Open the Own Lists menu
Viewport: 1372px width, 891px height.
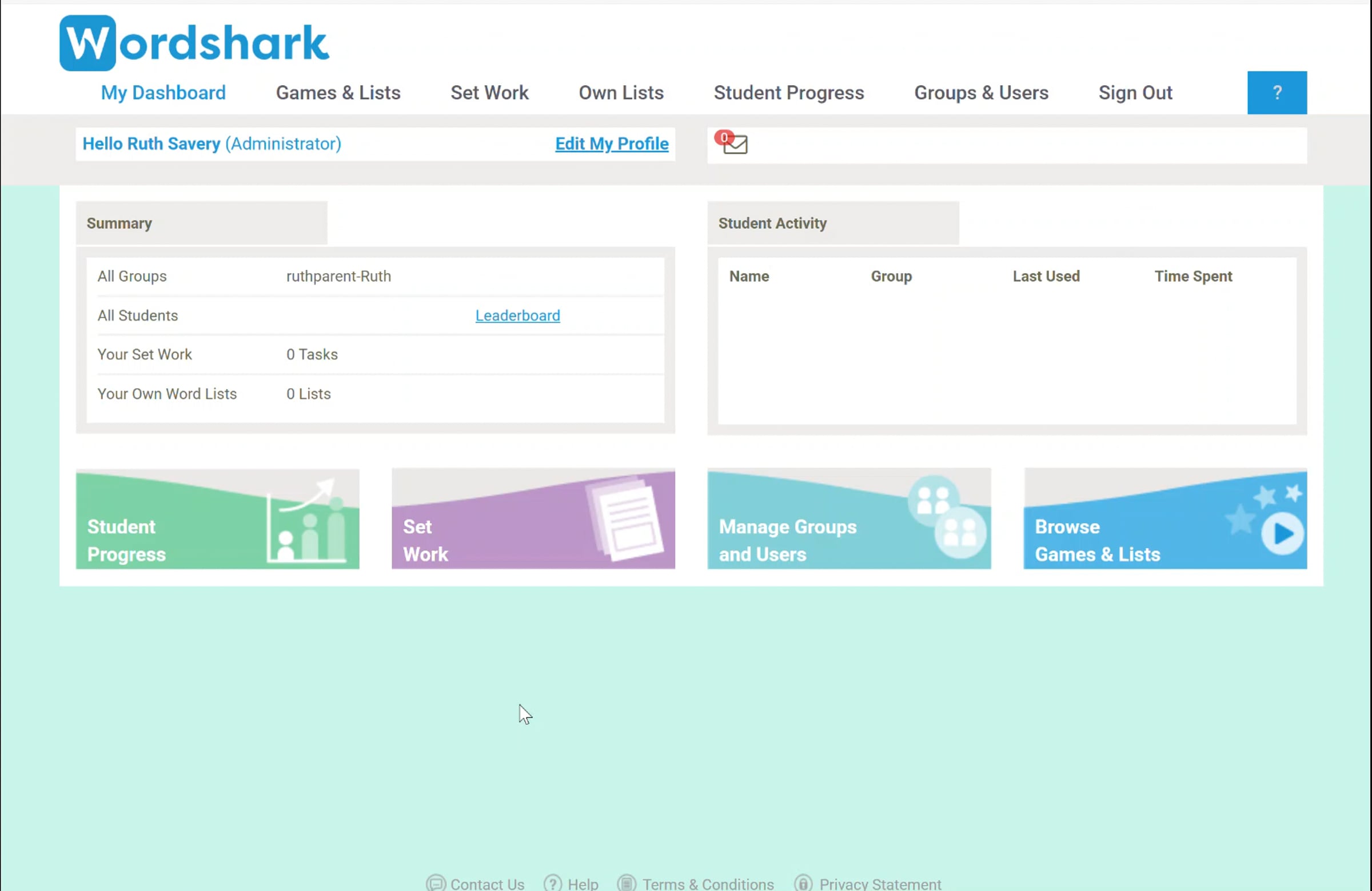[x=620, y=92]
